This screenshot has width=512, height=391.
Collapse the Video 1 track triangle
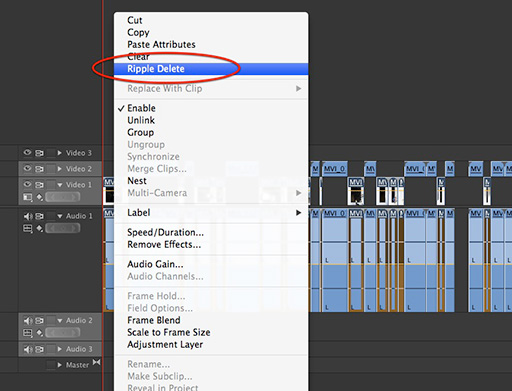(x=60, y=185)
